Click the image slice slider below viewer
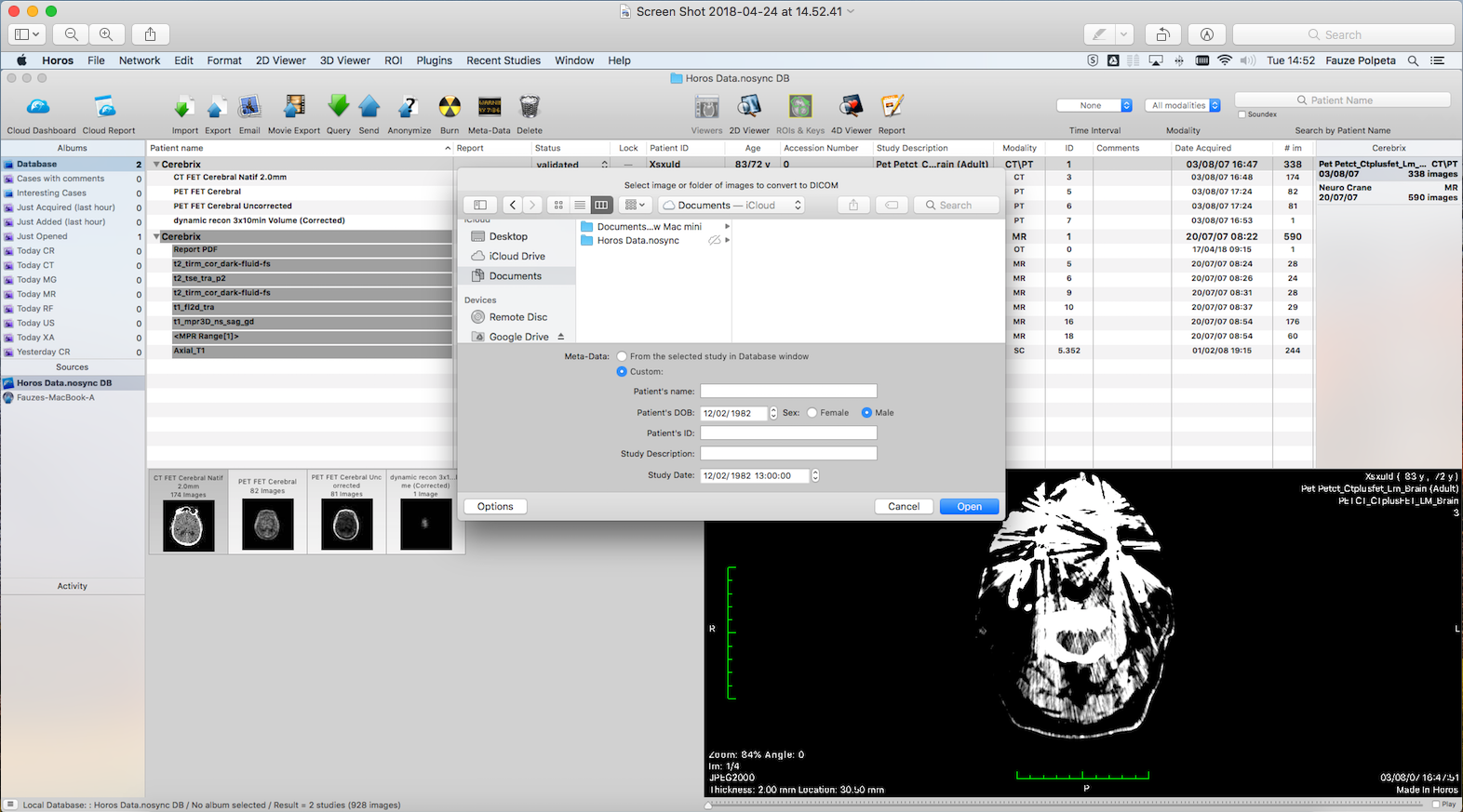Screen dimensions: 1463x812 click(x=1070, y=804)
